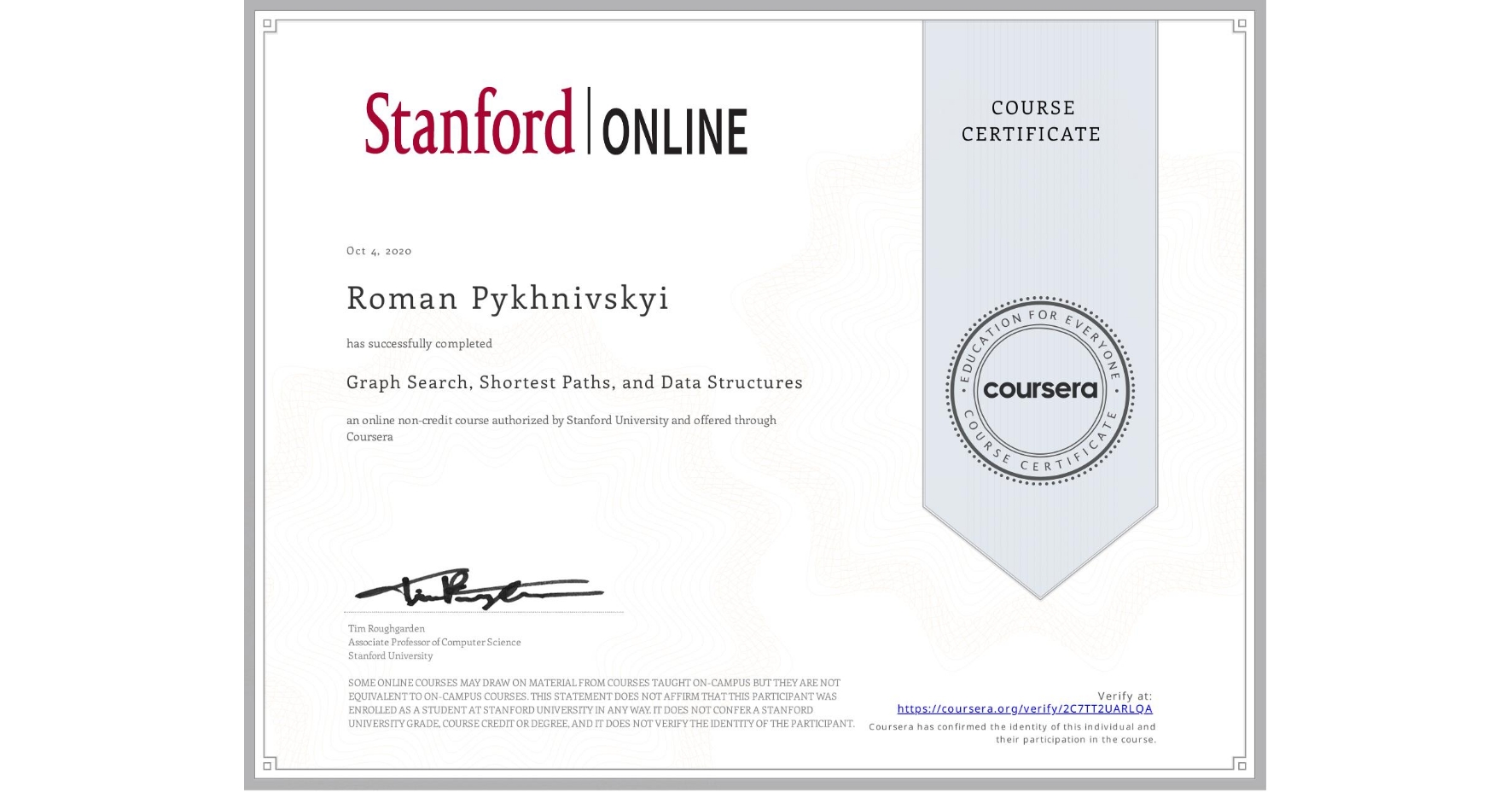Select the 'Stanford University' credential line
1512x792 pixels.
[389, 655]
